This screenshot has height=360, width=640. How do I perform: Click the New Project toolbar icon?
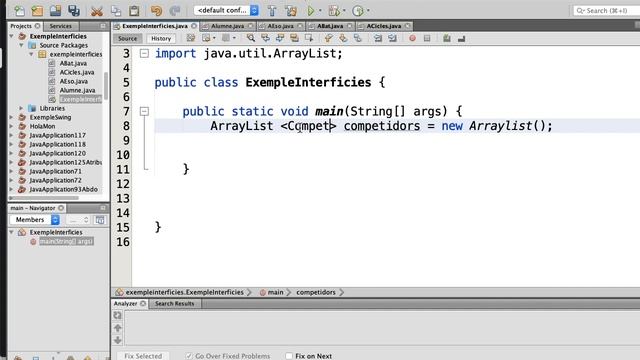tap(37, 11)
